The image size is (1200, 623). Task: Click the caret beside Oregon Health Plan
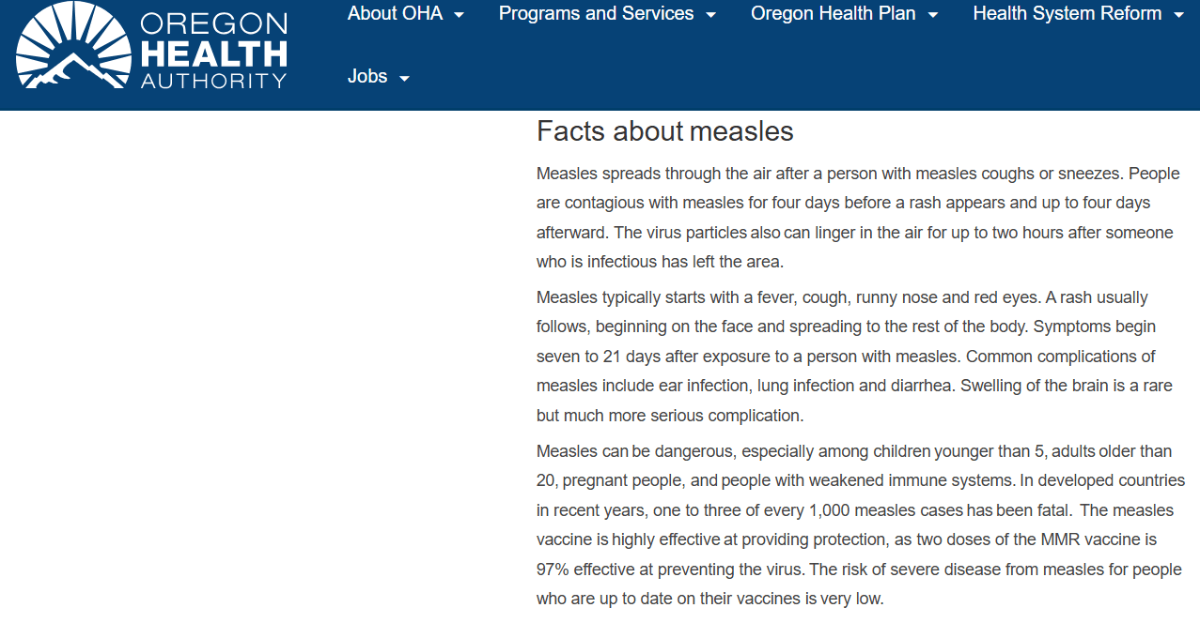[x=932, y=16]
